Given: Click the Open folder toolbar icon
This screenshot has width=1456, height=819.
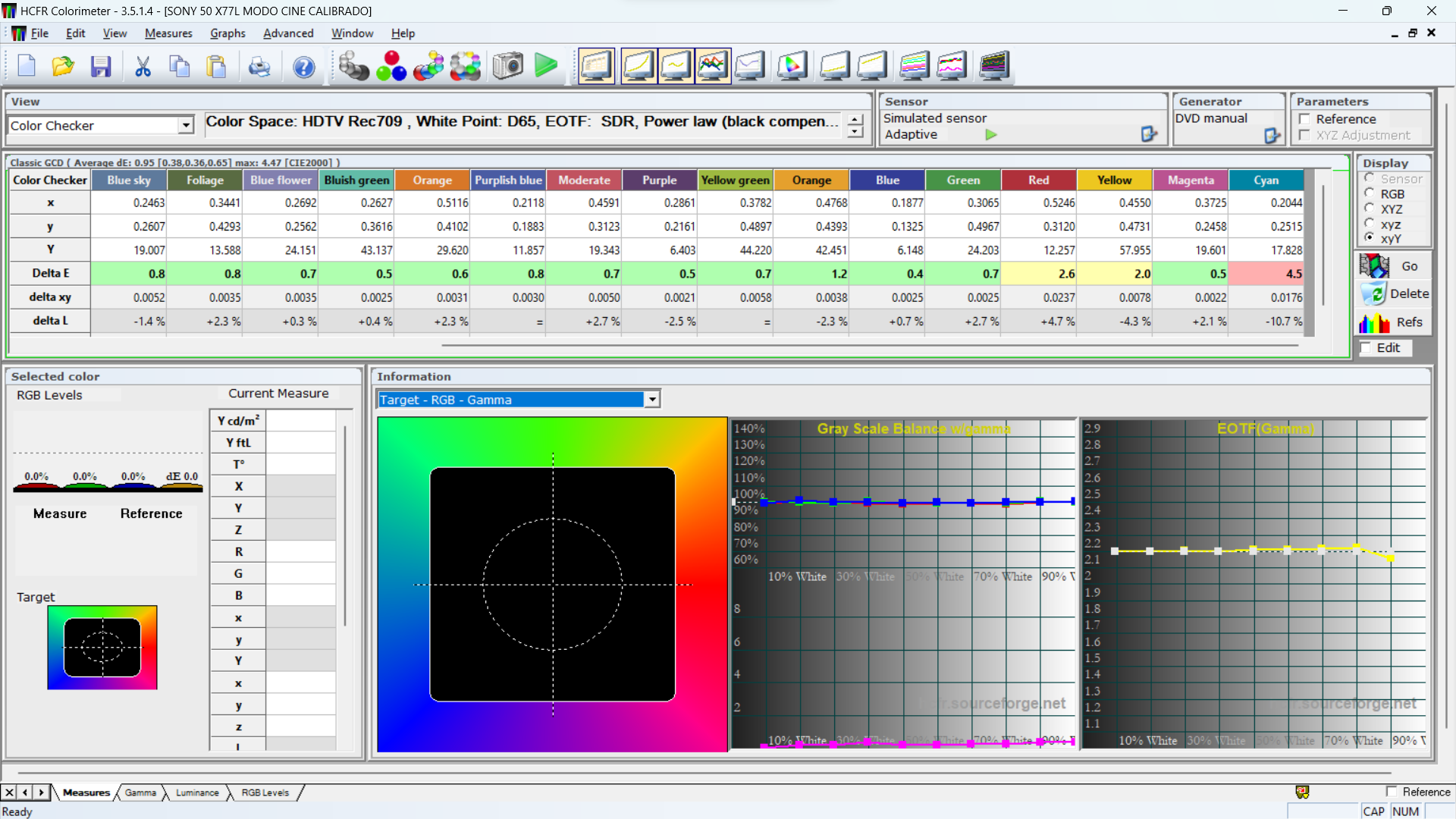Looking at the screenshot, I should (x=63, y=67).
